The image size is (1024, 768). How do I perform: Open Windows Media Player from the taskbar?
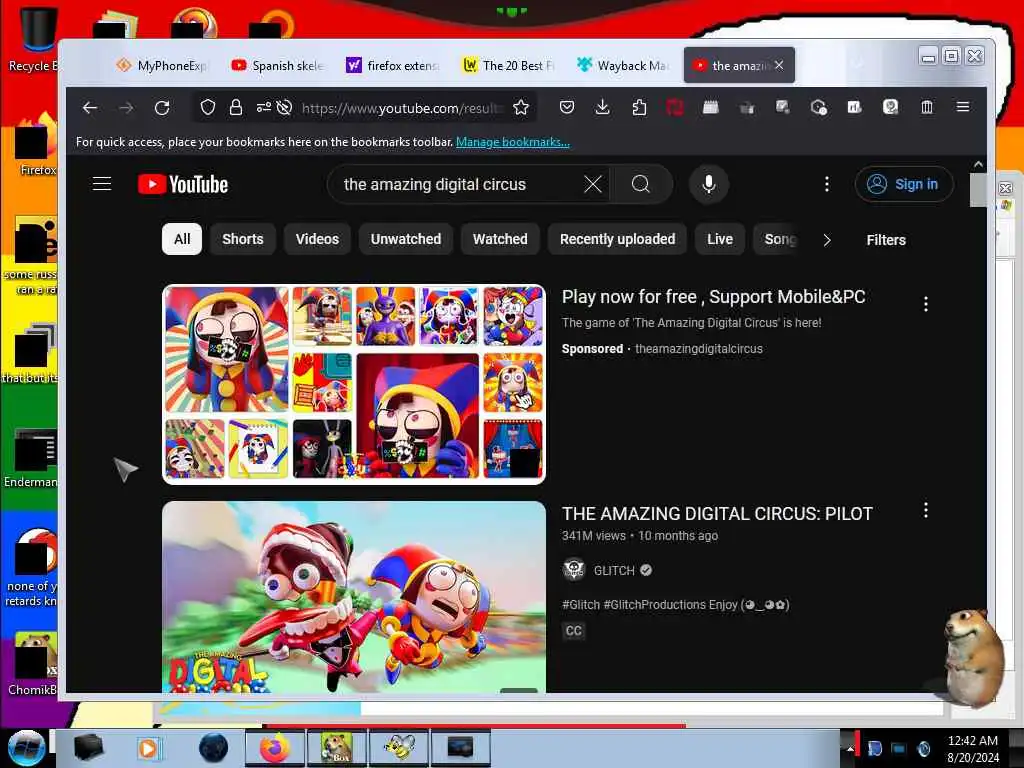pos(149,748)
